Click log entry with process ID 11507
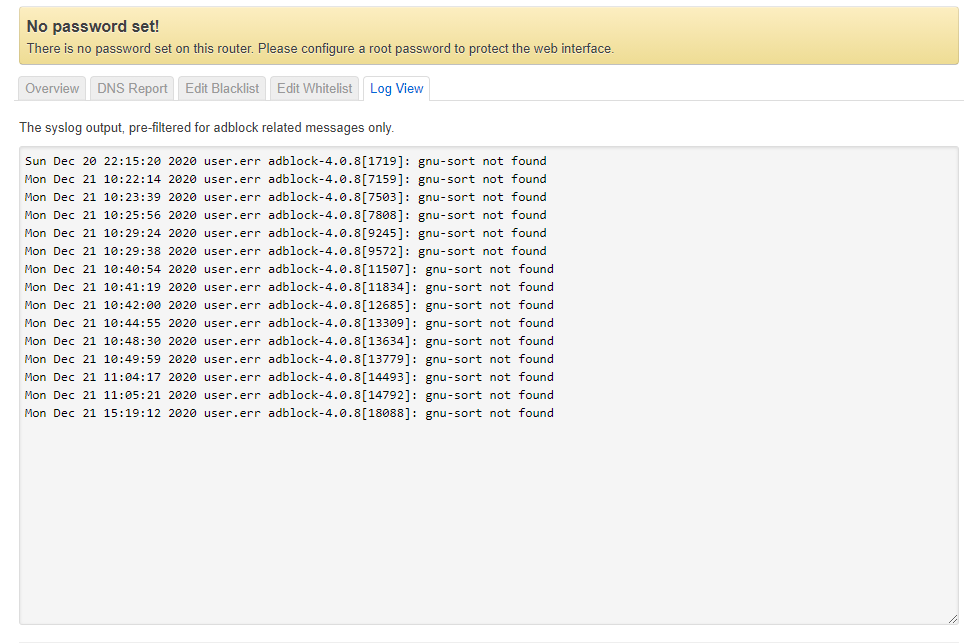The width and height of the screenshot is (980, 644). (289, 269)
